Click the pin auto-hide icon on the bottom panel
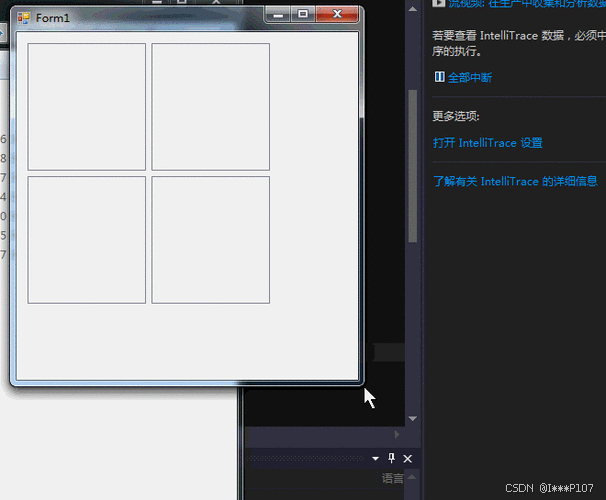Image resolution: width=606 pixels, height=500 pixels. pos(392,458)
